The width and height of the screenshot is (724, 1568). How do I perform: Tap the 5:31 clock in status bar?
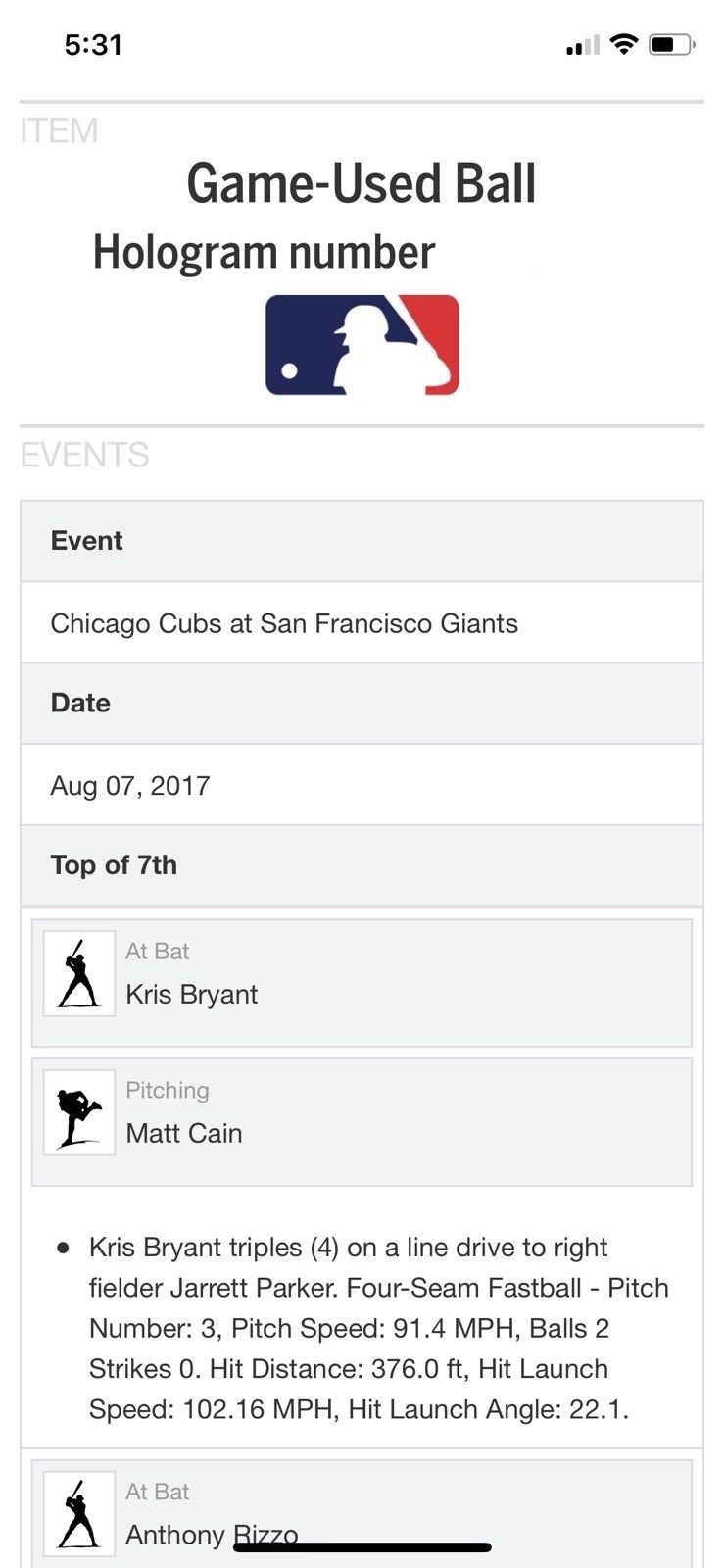tap(93, 44)
